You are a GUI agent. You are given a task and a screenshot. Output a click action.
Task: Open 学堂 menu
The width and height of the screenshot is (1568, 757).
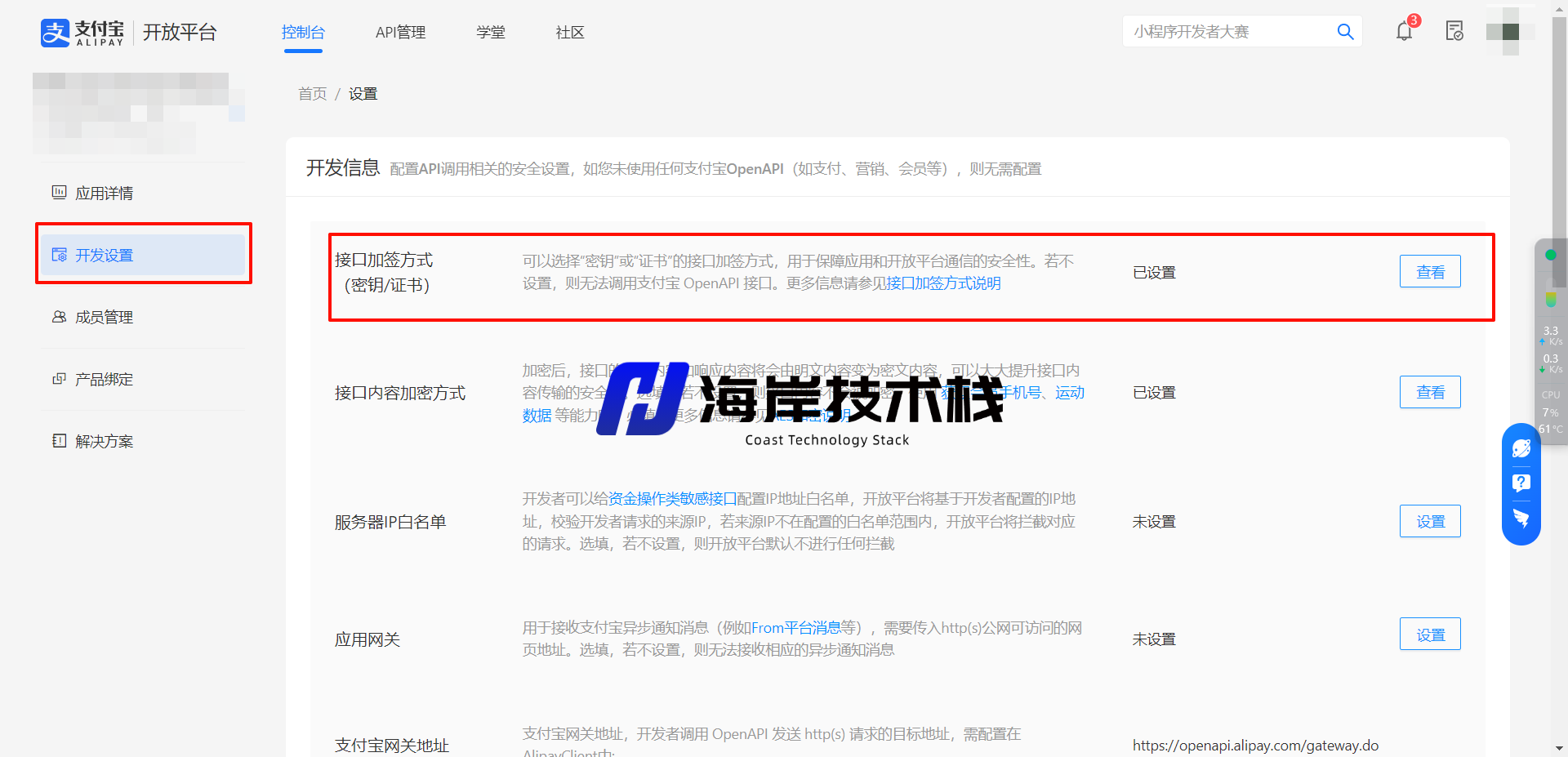point(491,33)
